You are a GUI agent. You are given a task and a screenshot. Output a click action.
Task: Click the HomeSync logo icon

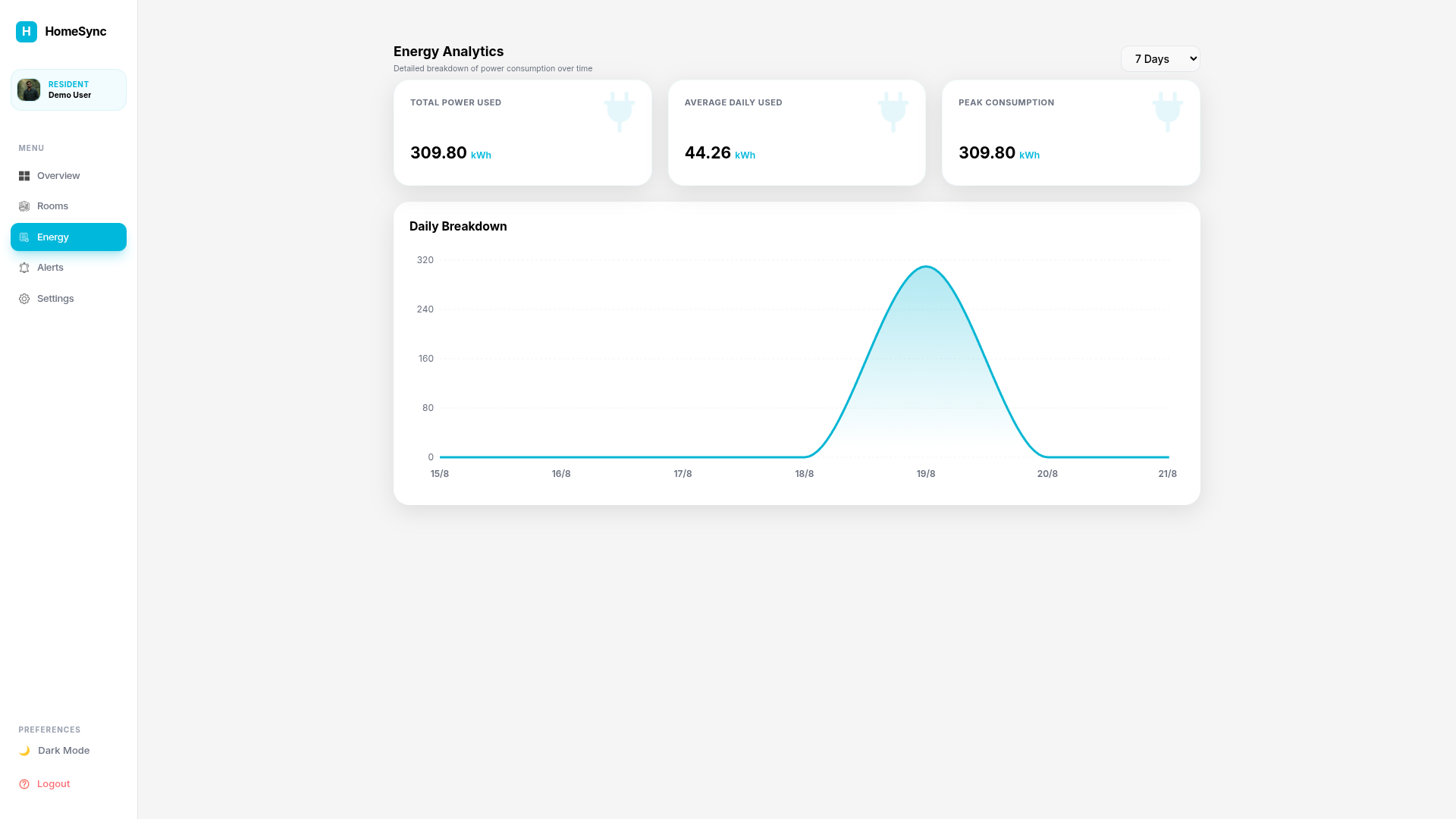click(27, 31)
